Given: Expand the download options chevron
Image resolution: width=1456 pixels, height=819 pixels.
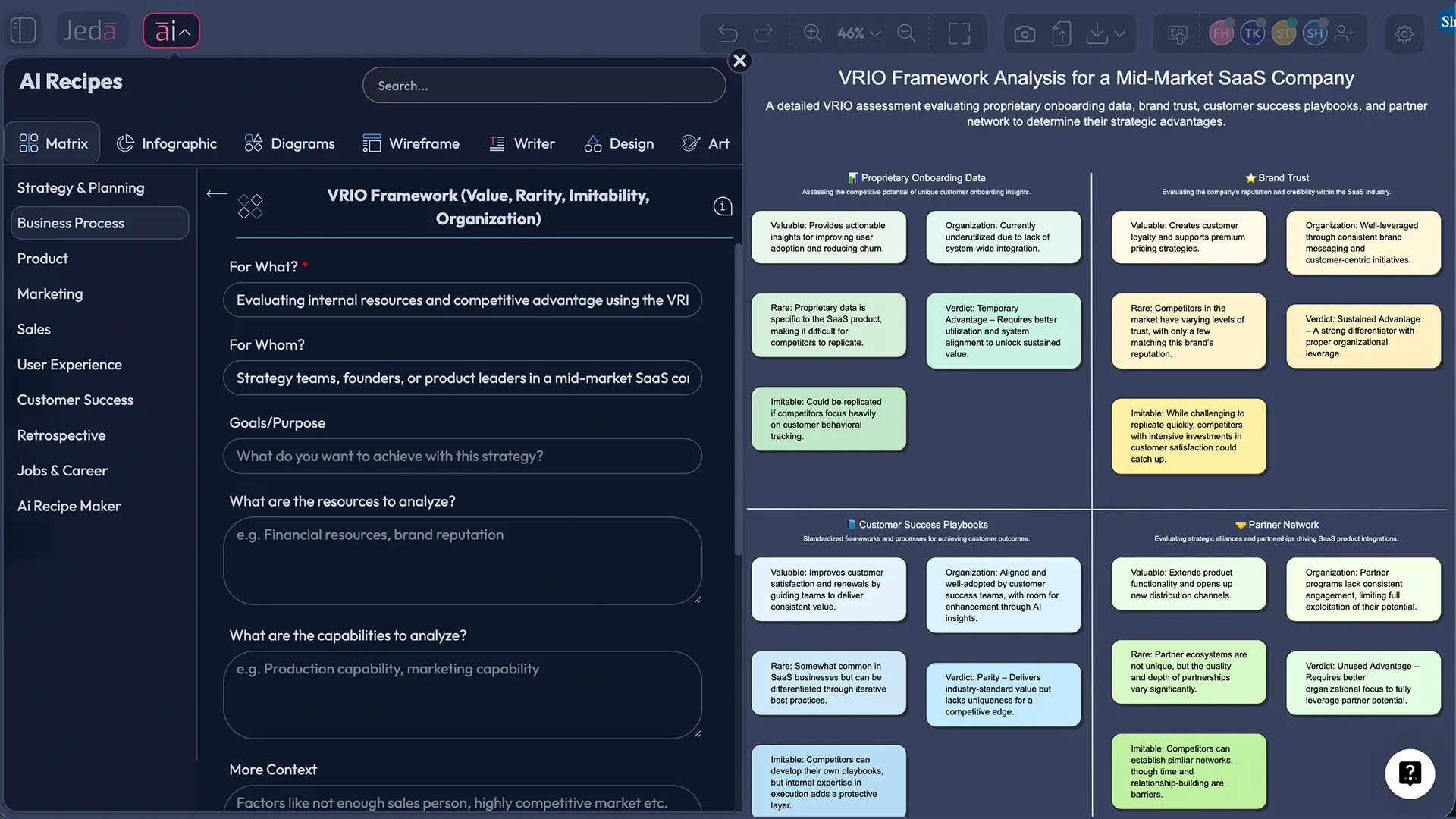Looking at the screenshot, I should 1121,33.
